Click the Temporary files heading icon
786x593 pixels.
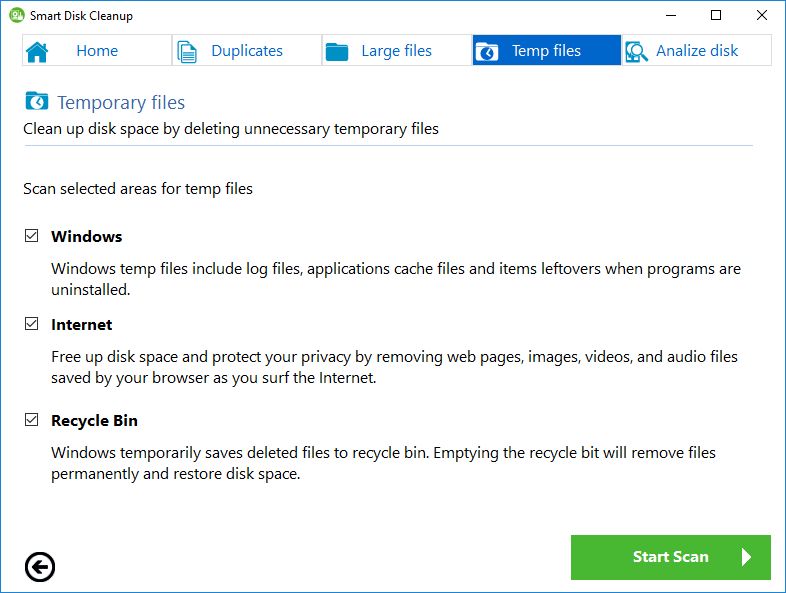(x=36, y=102)
